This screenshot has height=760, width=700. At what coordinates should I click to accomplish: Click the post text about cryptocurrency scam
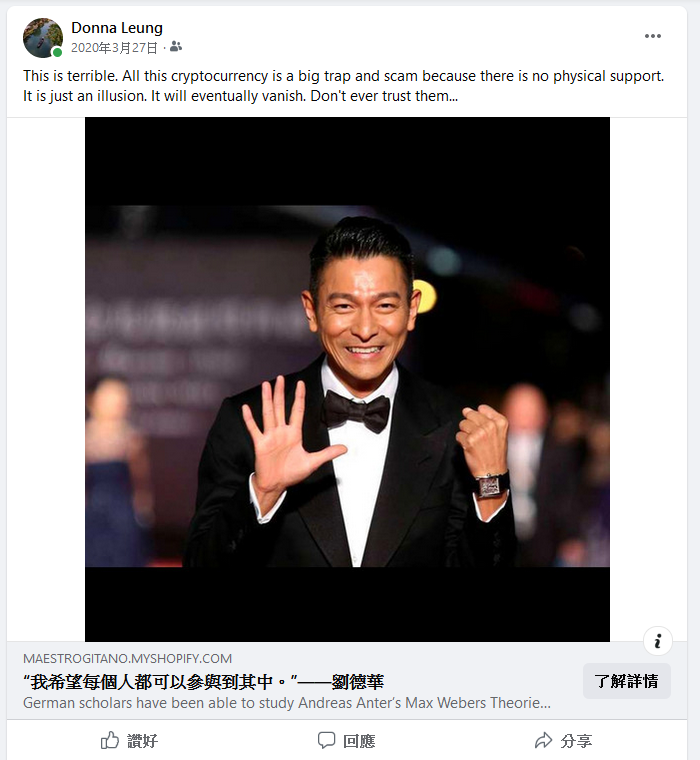coord(343,86)
